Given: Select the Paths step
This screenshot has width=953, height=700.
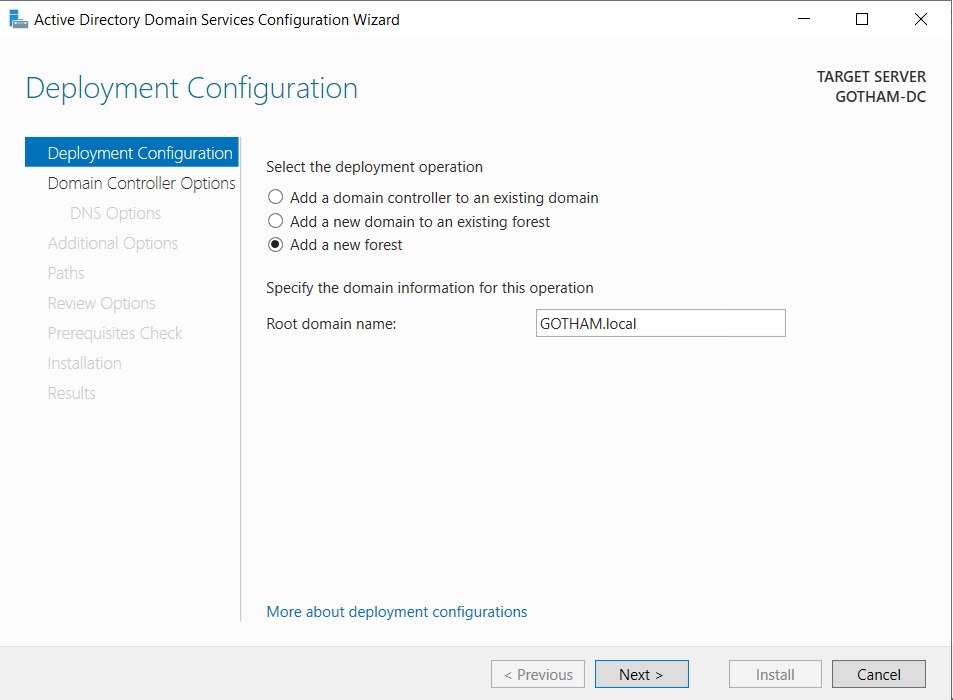Looking at the screenshot, I should click(x=66, y=273).
